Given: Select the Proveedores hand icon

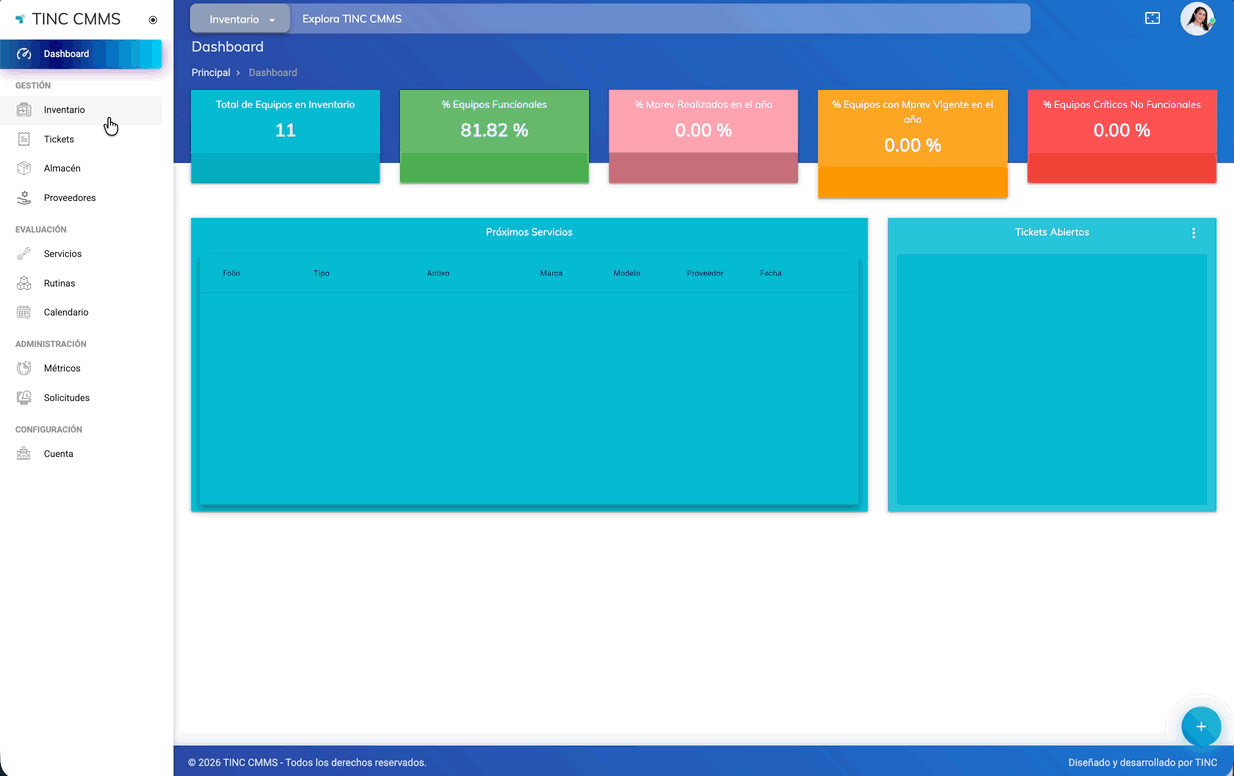Looking at the screenshot, I should [x=24, y=198].
